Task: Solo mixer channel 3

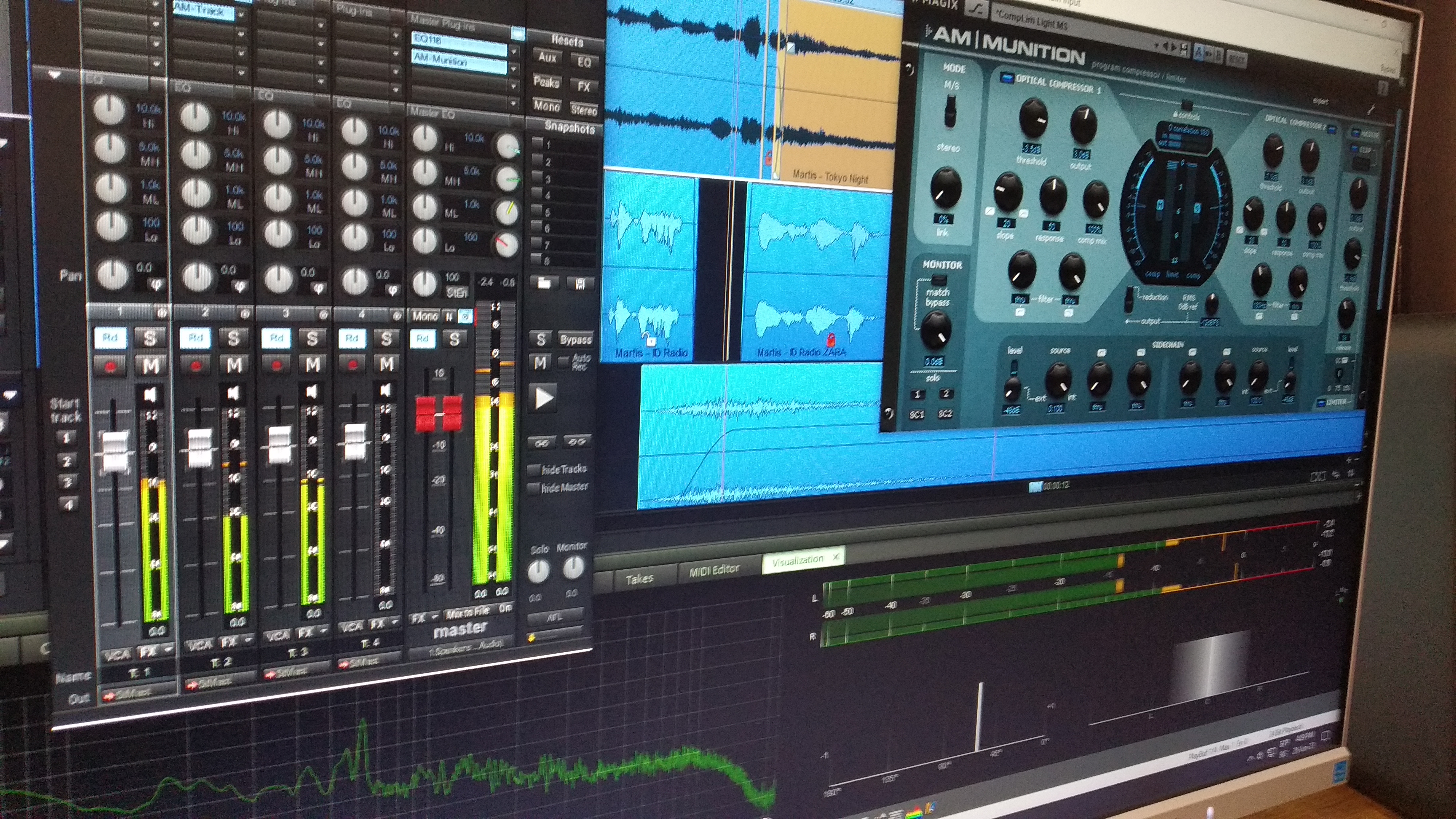Action: pos(312,338)
